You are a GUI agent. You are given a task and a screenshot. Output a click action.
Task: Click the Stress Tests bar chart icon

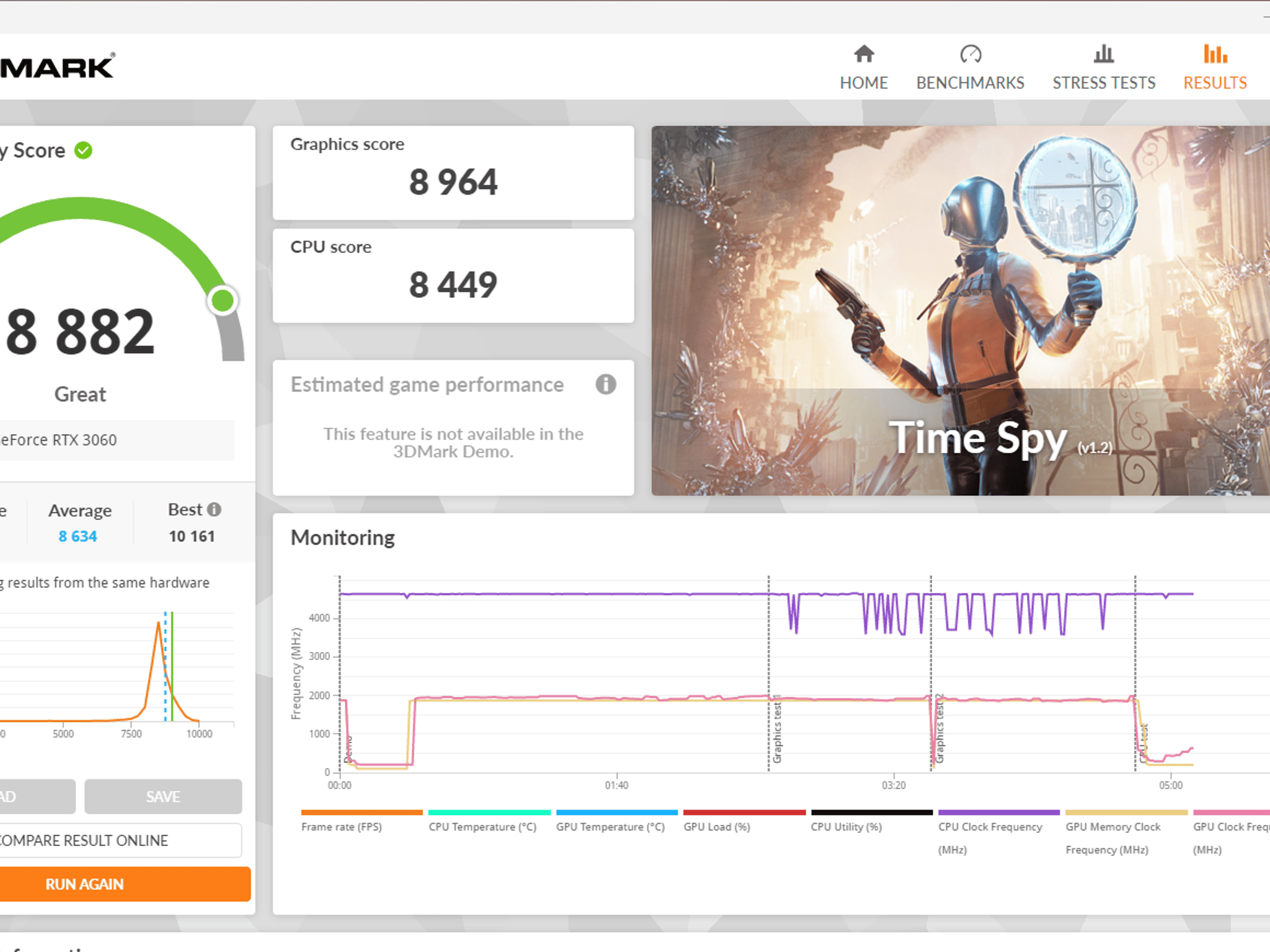[1104, 54]
